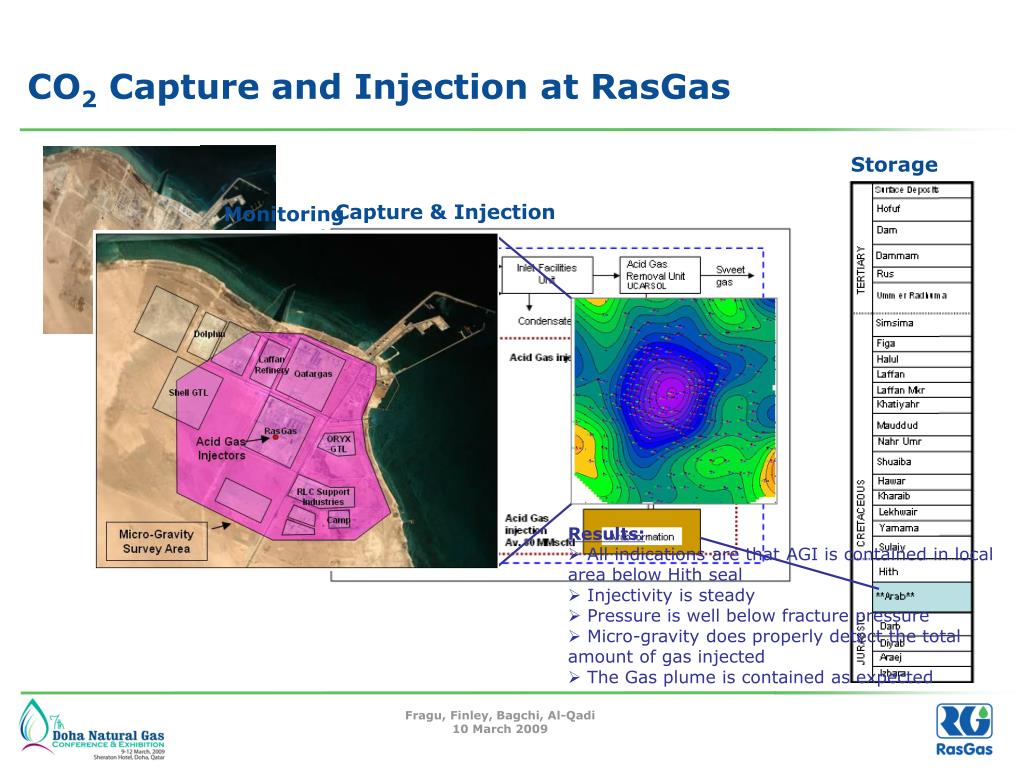
Task: Click the Dammam formation row
Action: [922, 256]
